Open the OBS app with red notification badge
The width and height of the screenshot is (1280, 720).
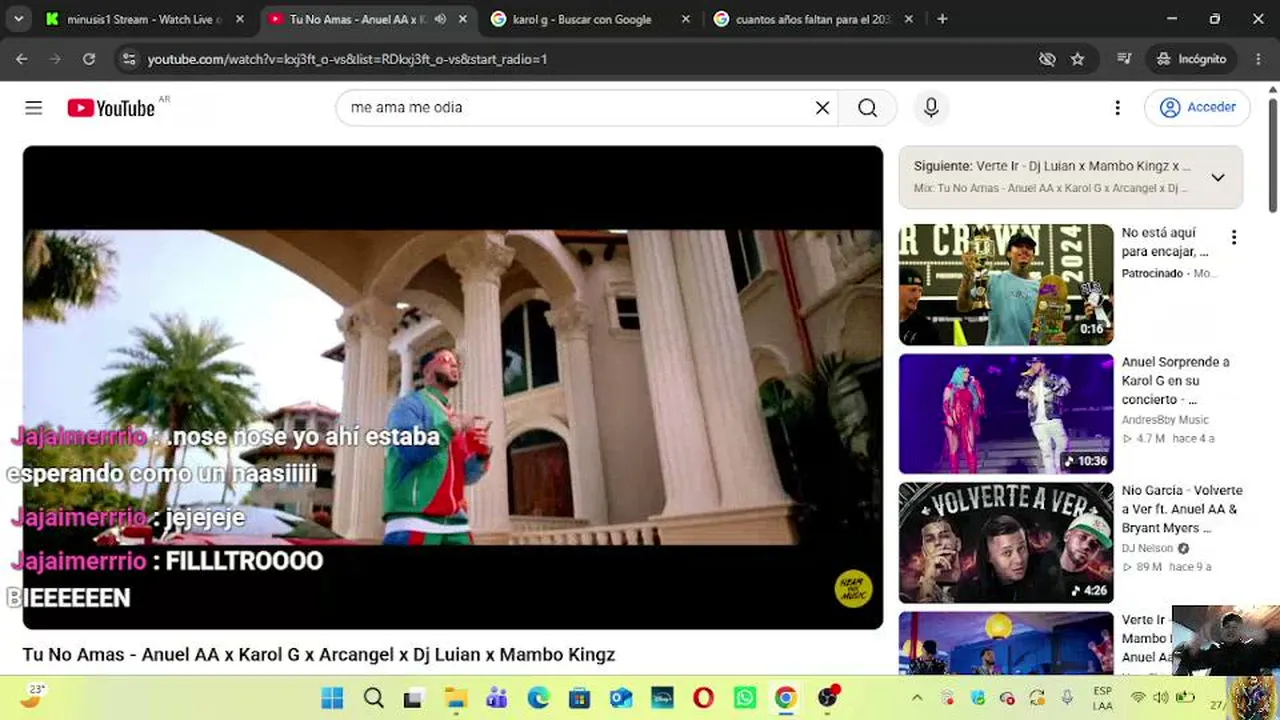point(828,697)
